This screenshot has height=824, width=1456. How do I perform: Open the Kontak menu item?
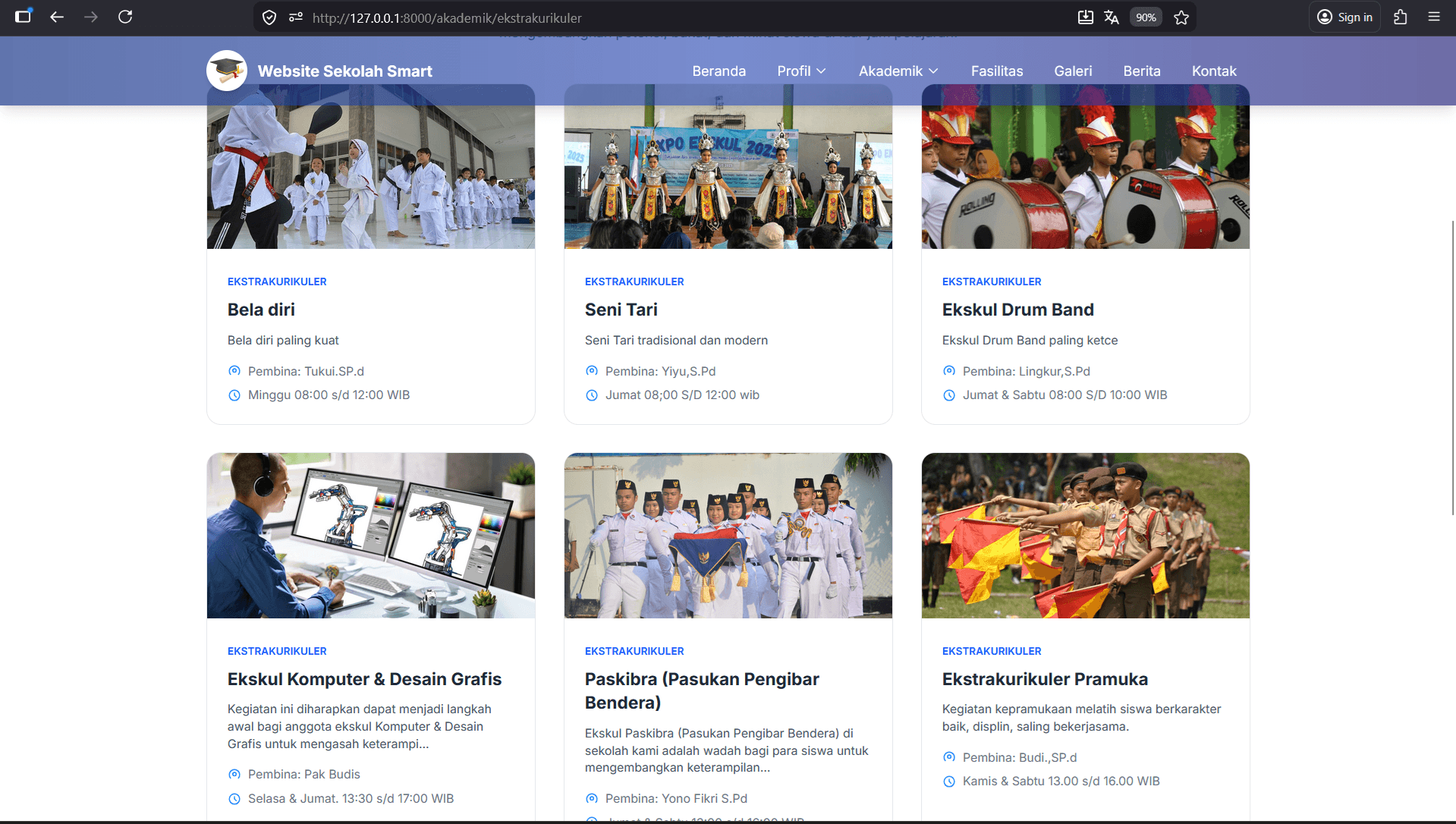coord(1214,71)
